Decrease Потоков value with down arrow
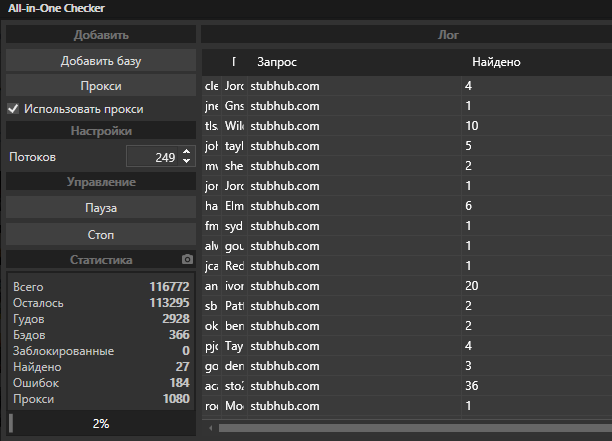 tap(187, 161)
